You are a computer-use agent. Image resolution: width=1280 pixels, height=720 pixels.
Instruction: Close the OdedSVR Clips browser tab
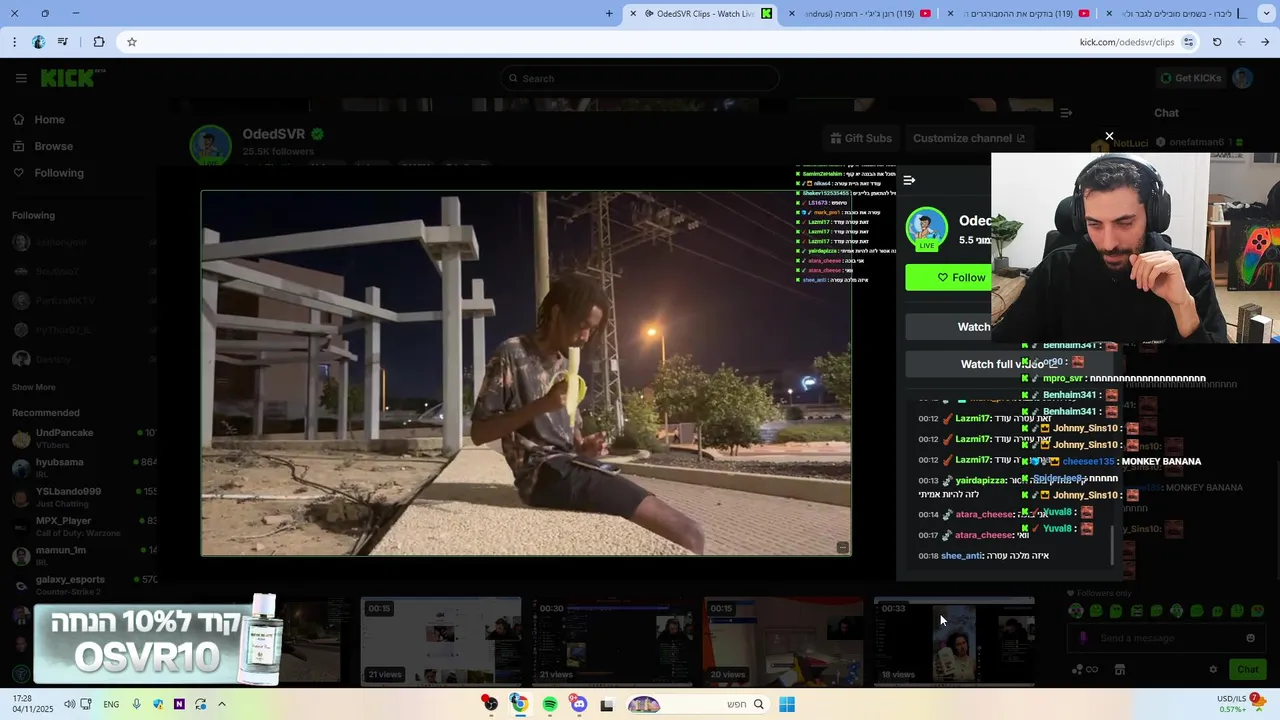point(632,13)
